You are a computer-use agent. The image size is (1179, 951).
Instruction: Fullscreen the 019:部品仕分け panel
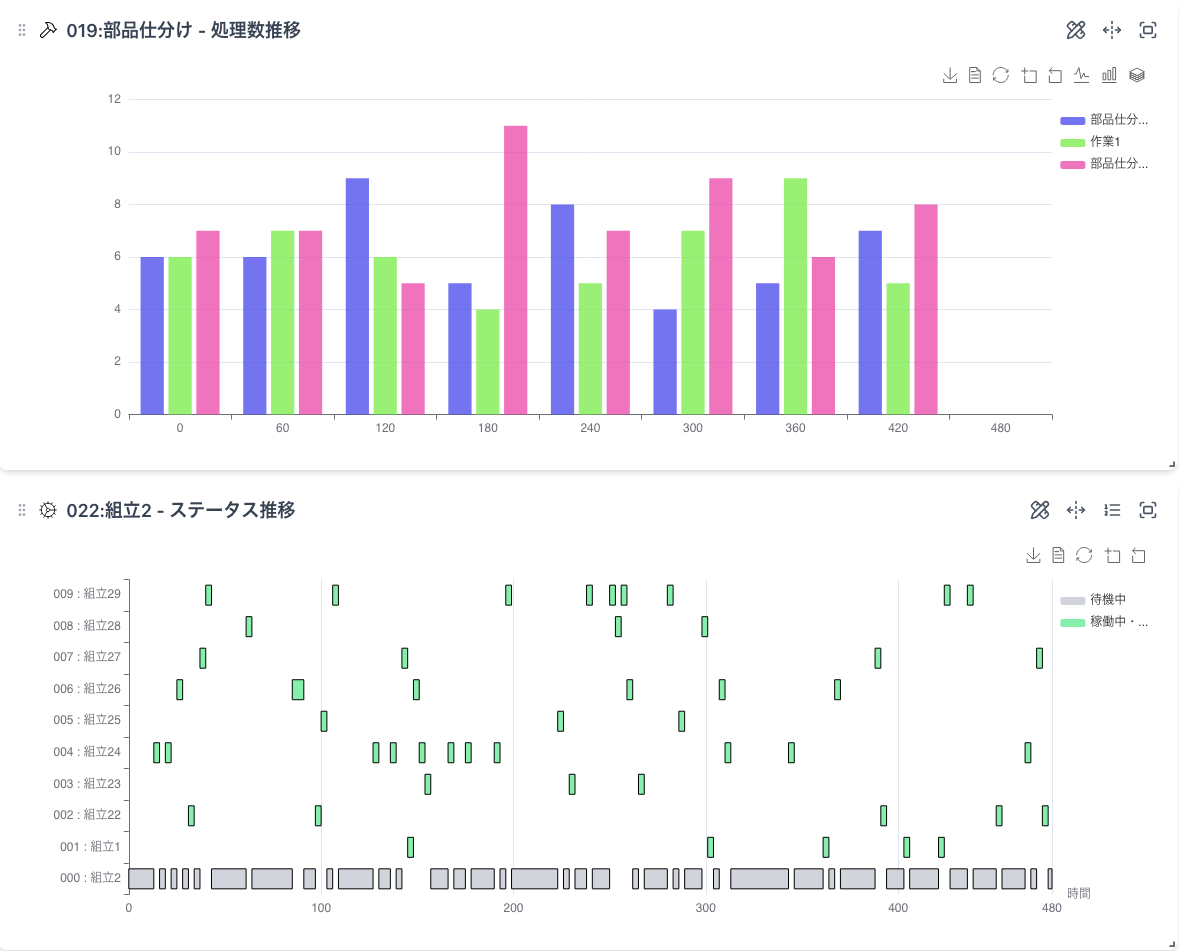[x=1148, y=30]
